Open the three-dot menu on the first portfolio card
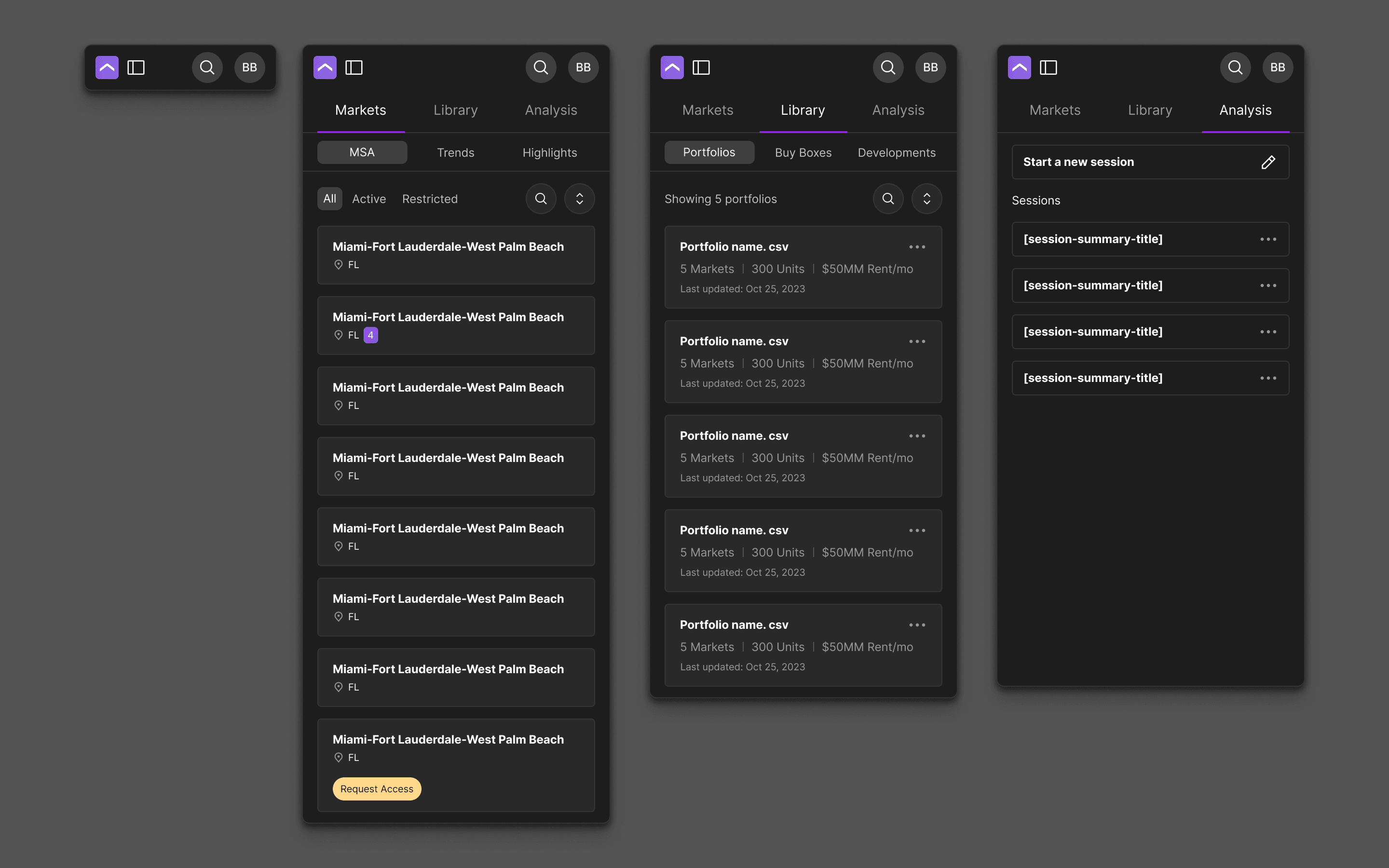The width and height of the screenshot is (1389, 868). click(x=917, y=247)
